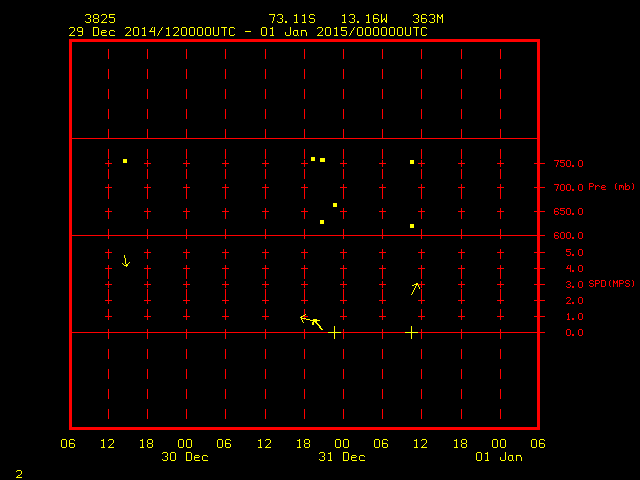Click the 600.0 pressure axis label
Screen dimensions: 640x480
569,236
